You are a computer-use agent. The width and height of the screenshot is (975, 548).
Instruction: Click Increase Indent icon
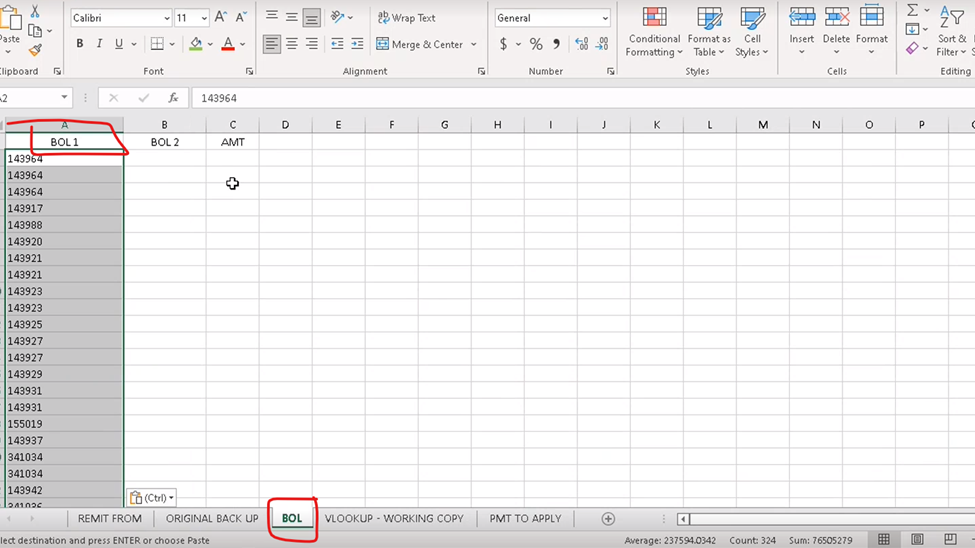click(357, 44)
